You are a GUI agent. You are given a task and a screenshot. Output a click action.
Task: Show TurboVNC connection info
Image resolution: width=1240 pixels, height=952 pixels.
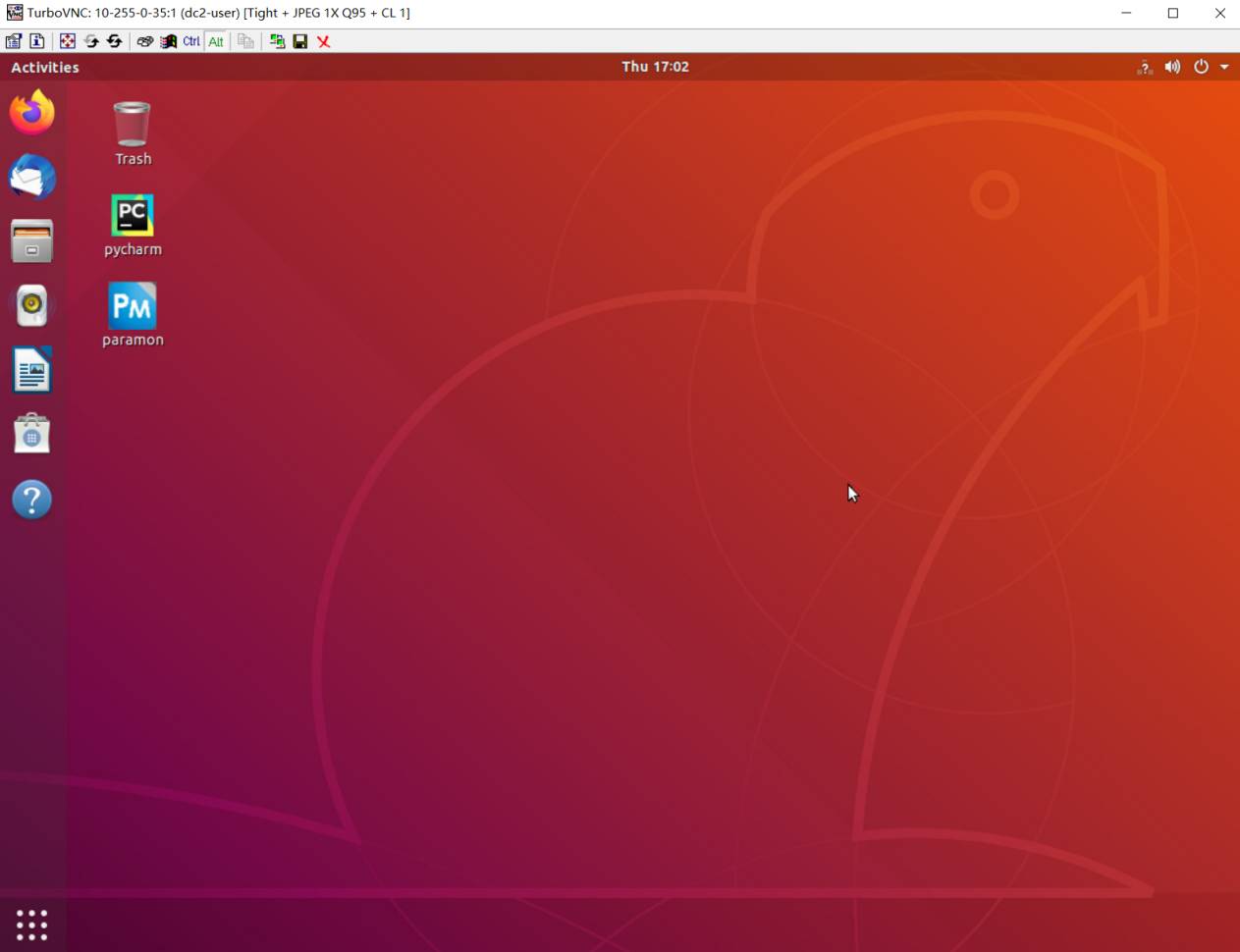click(37, 41)
